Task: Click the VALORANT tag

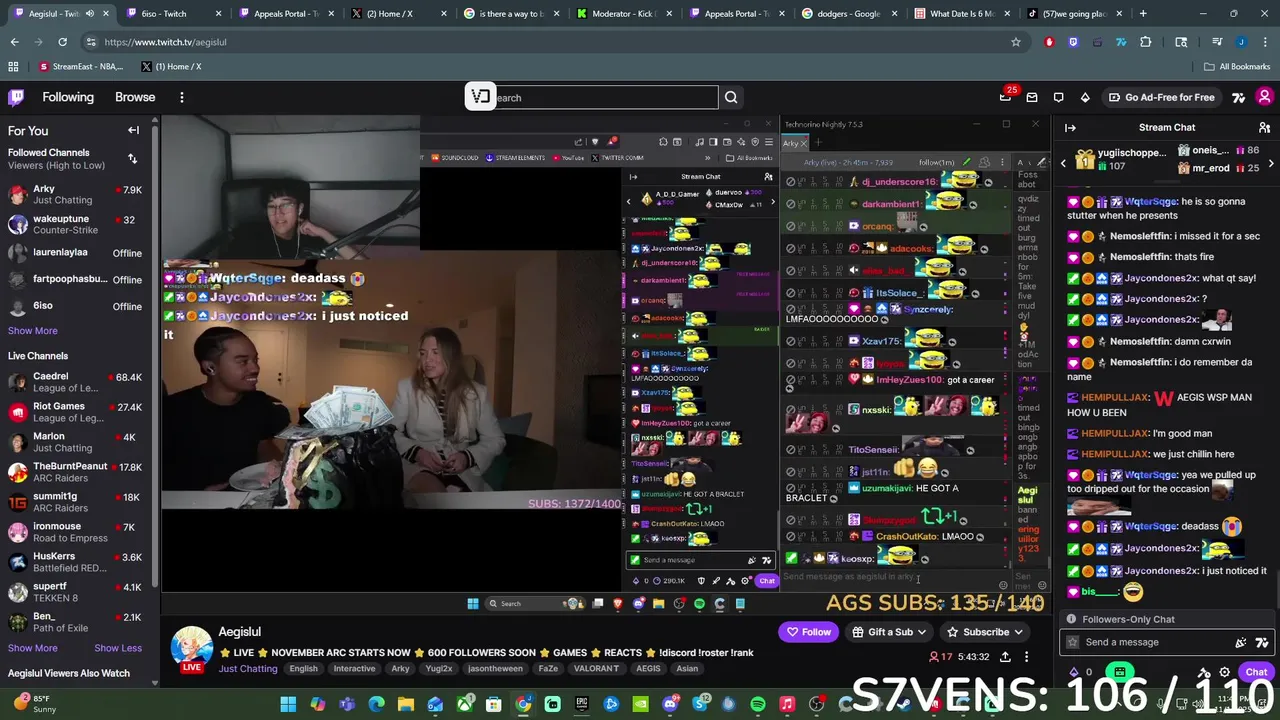Action: [x=596, y=669]
